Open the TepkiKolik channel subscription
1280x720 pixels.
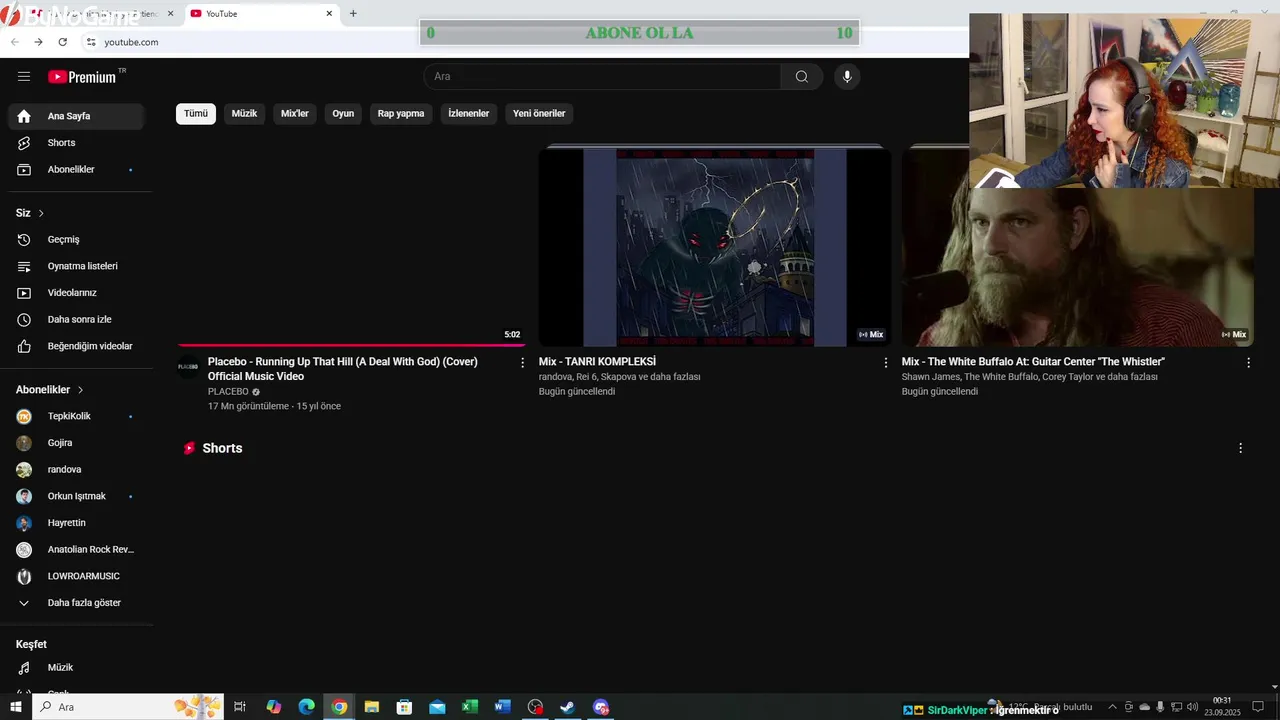point(76,416)
